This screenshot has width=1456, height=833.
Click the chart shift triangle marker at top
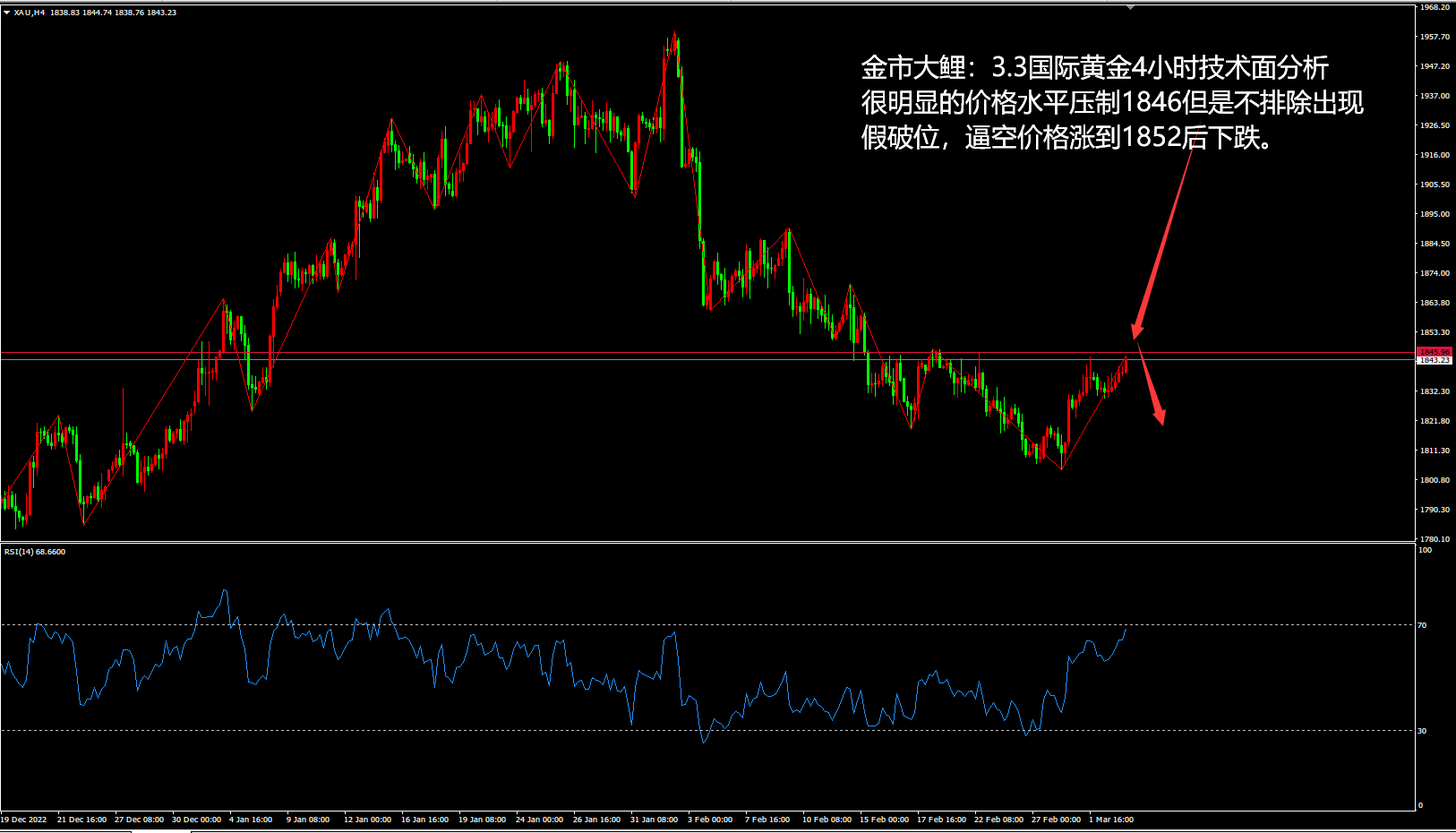[1130, 6]
